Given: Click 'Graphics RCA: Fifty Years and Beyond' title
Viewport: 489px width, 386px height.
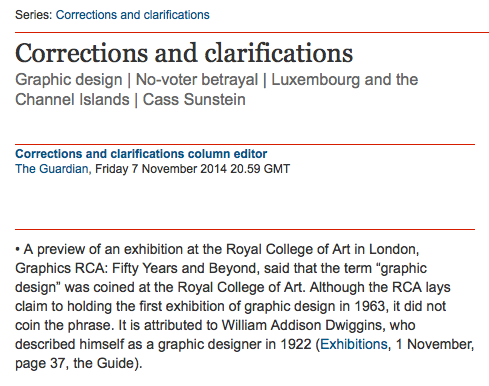Looking at the screenshot, I should [137, 268].
